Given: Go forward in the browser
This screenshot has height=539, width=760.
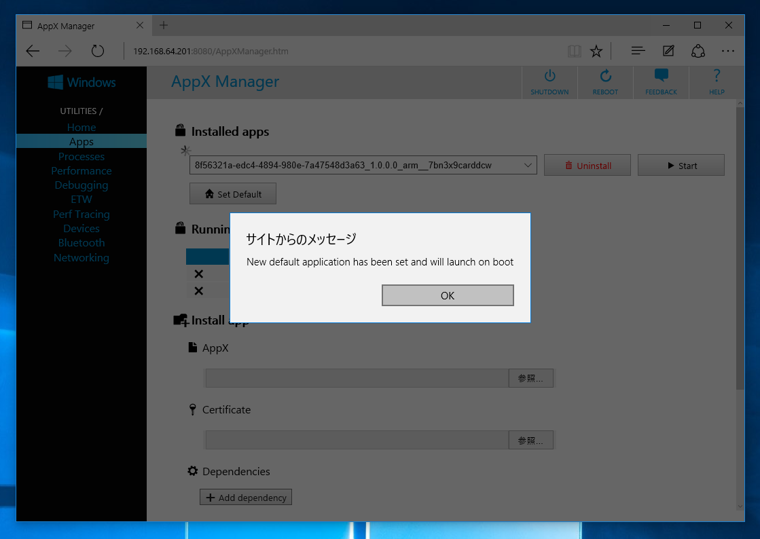Looking at the screenshot, I should click(65, 51).
